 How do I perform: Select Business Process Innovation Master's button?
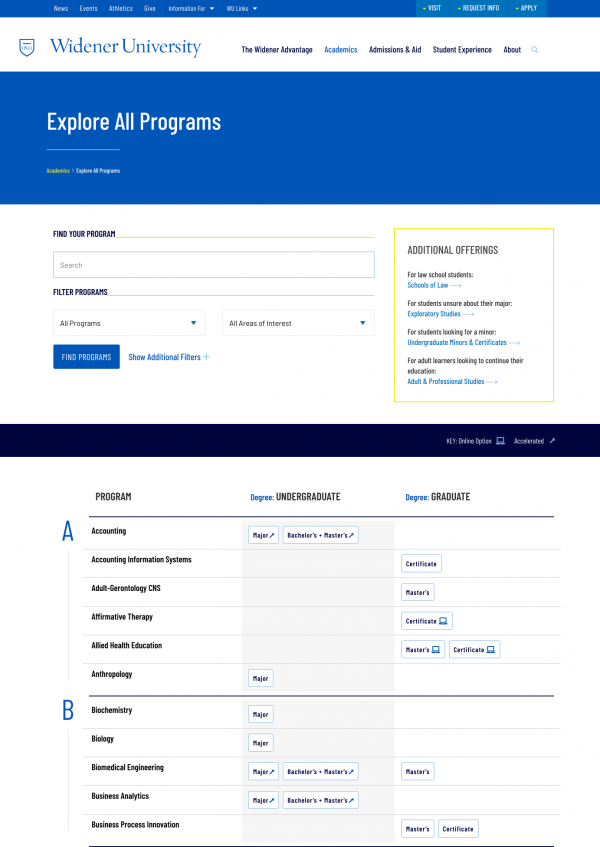point(417,829)
